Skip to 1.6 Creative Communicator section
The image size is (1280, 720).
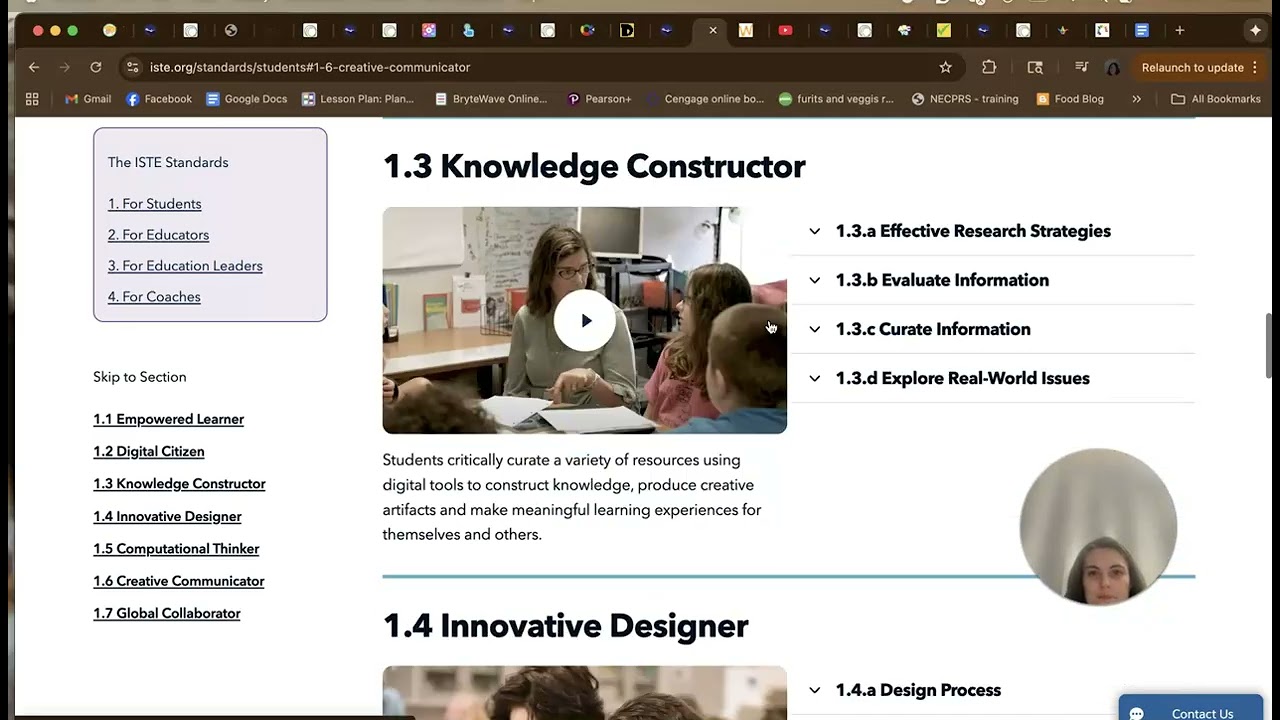(178, 581)
